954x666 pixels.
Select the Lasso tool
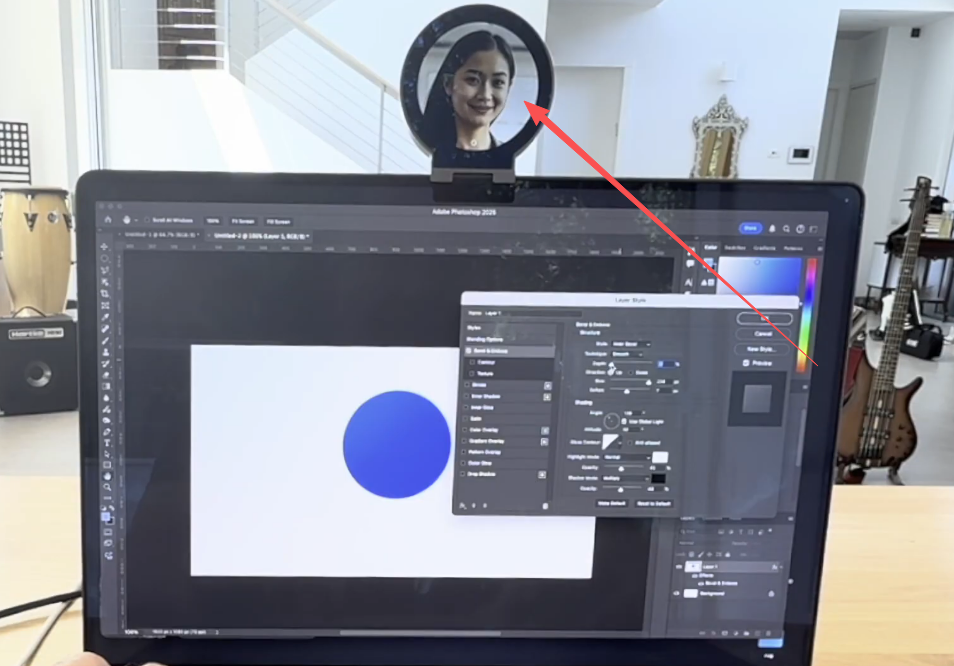click(x=105, y=270)
